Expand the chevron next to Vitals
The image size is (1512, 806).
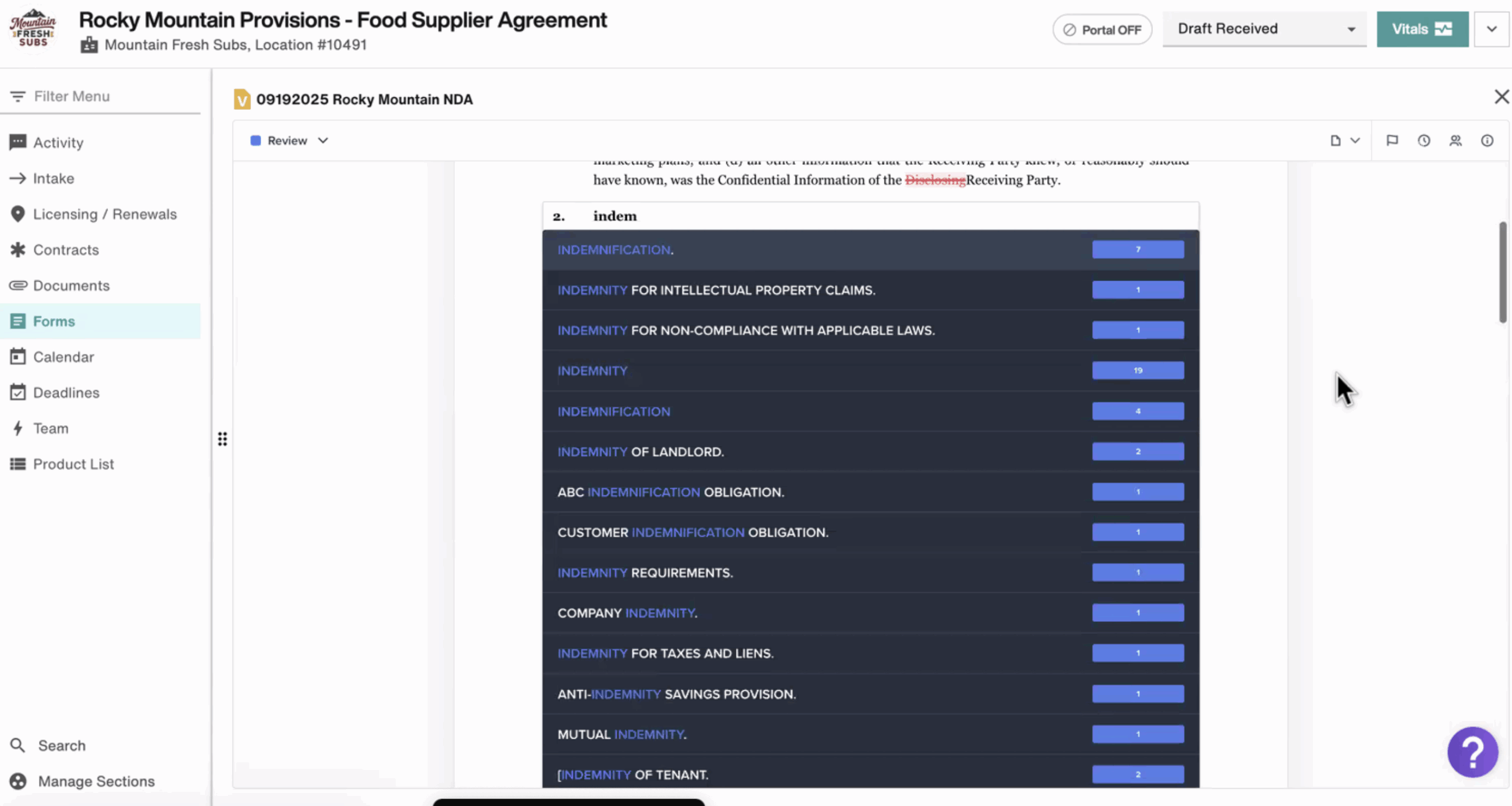(1491, 29)
